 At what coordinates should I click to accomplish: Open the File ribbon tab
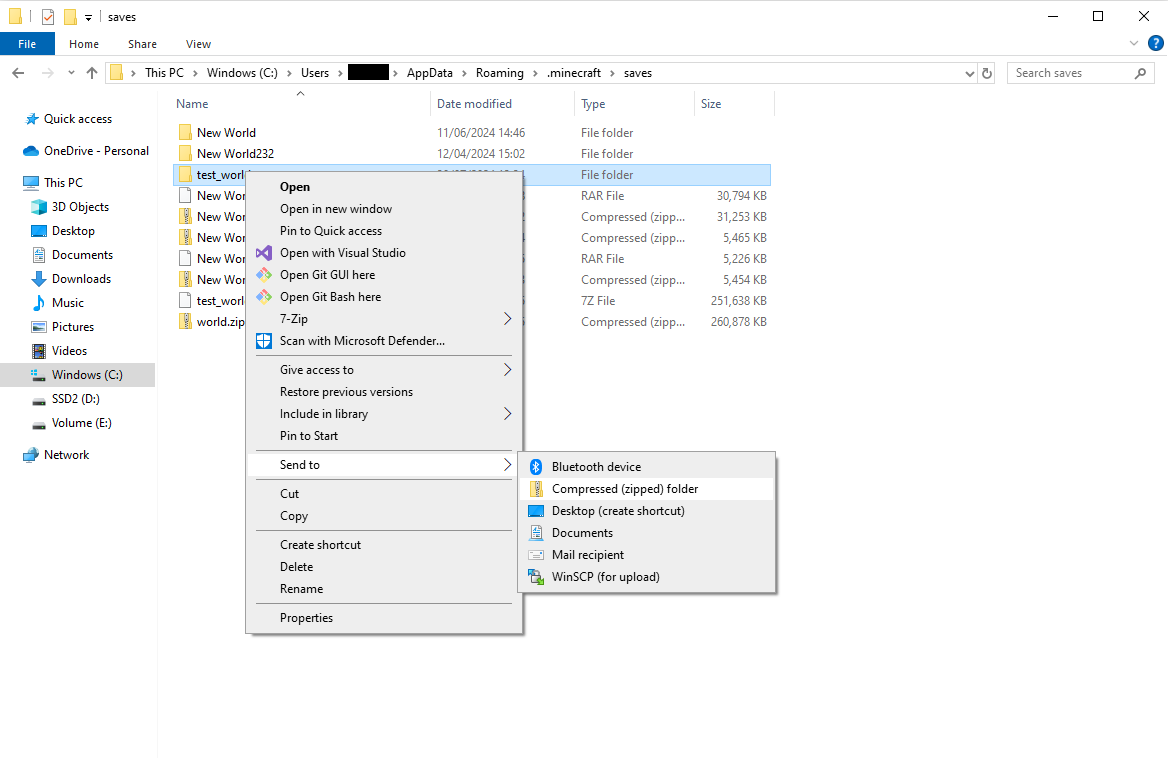coord(27,44)
